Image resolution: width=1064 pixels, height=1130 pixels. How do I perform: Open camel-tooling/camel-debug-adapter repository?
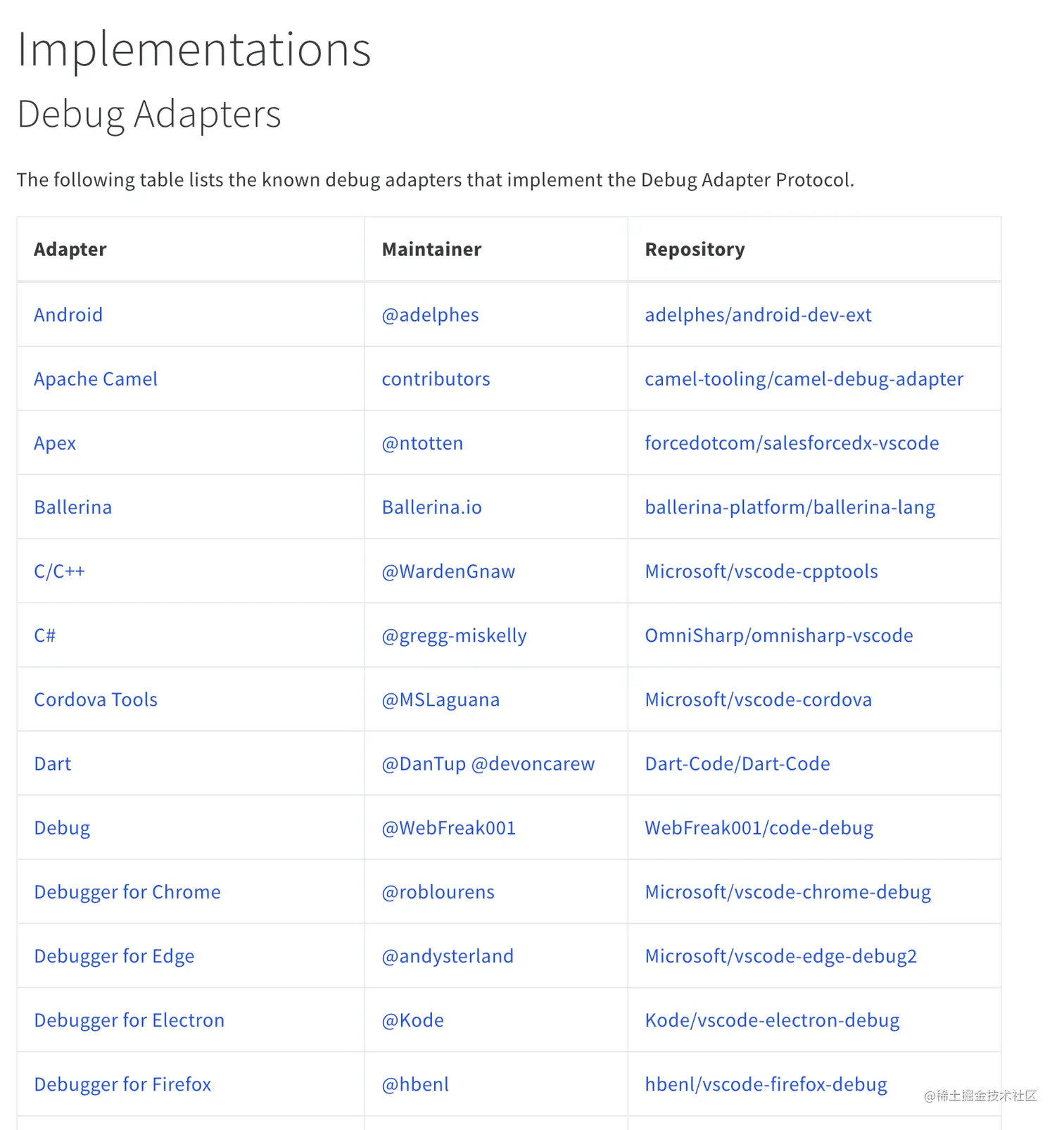pos(804,379)
